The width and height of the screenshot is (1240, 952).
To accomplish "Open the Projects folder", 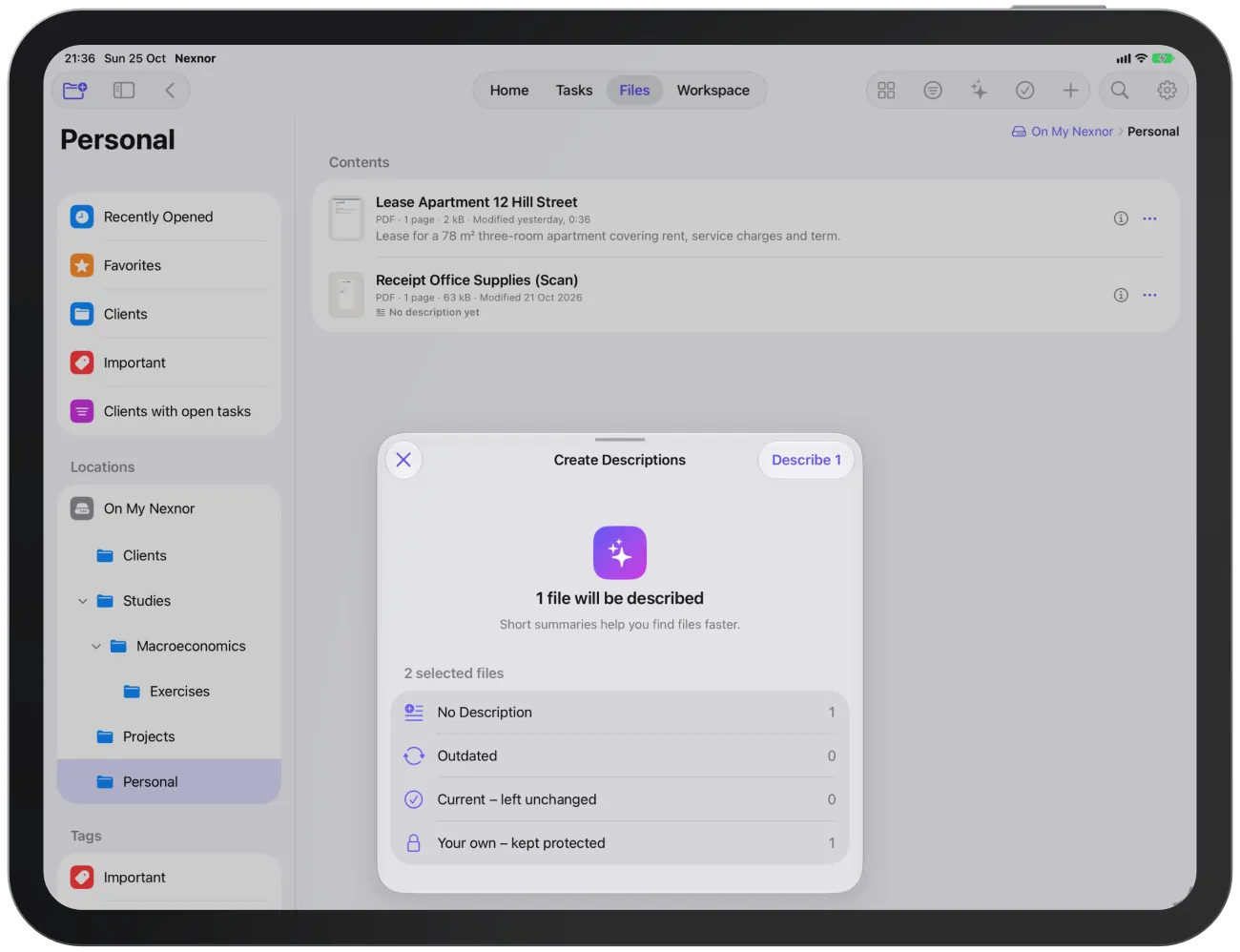I will click(169, 737).
